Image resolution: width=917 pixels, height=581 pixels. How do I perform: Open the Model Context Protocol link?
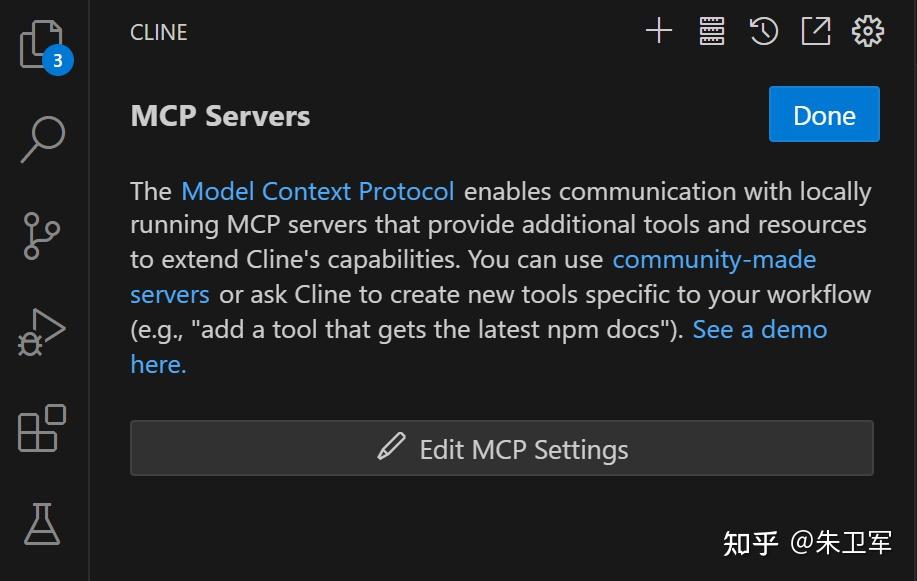pyautogui.click(x=318, y=191)
